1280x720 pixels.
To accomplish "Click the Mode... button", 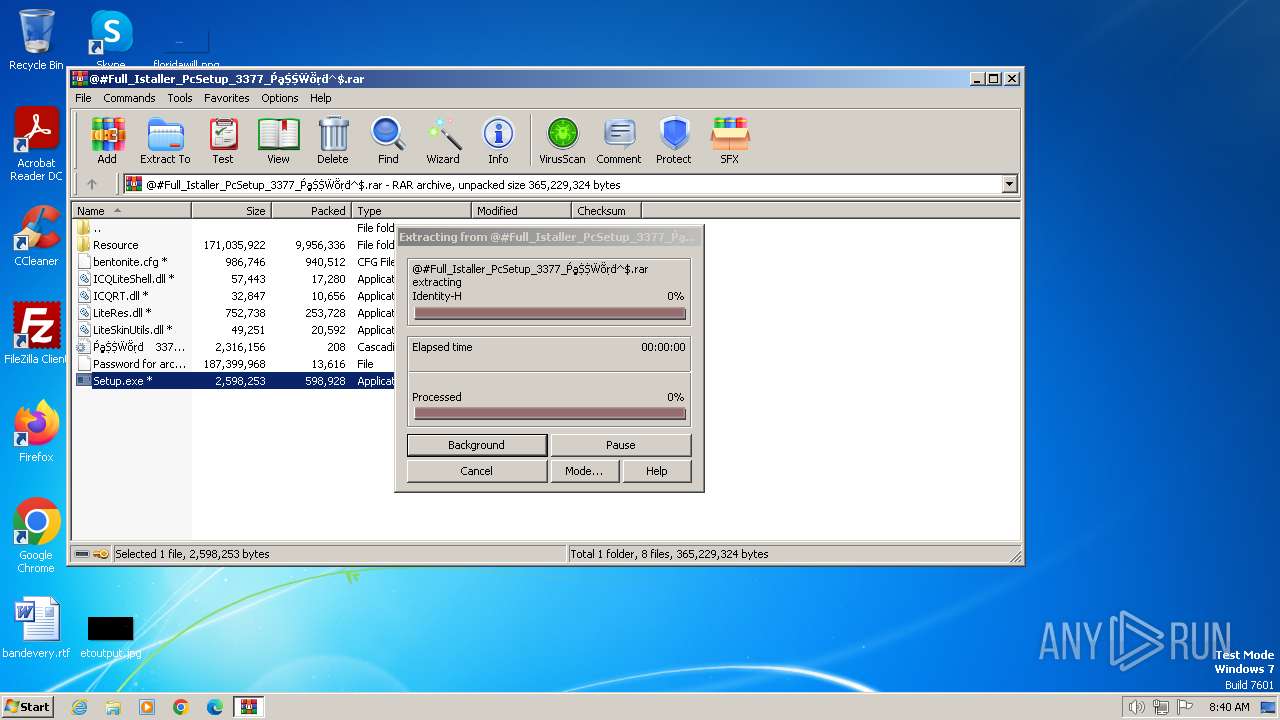I will point(584,471).
